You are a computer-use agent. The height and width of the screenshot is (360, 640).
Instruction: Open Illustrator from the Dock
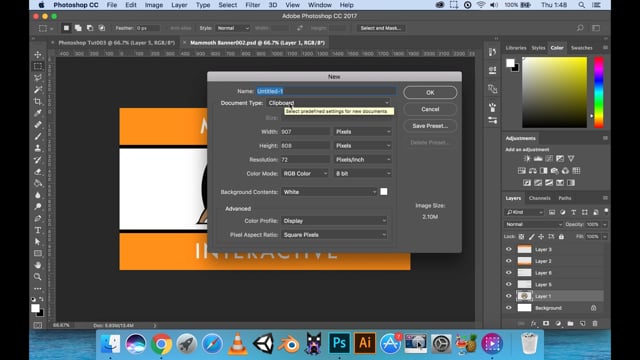tap(364, 343)
